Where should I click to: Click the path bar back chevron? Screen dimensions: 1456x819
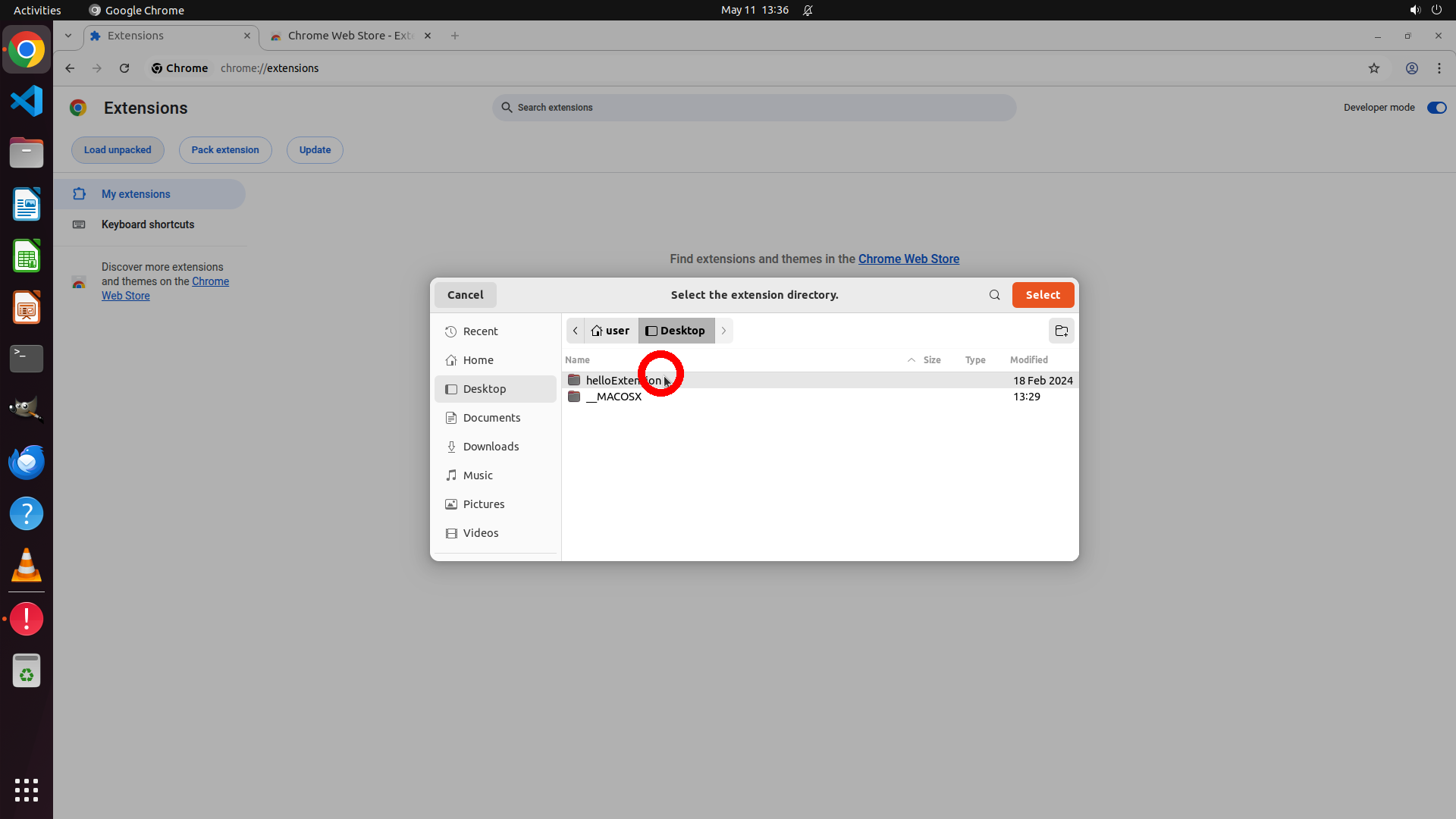[576, 331]
